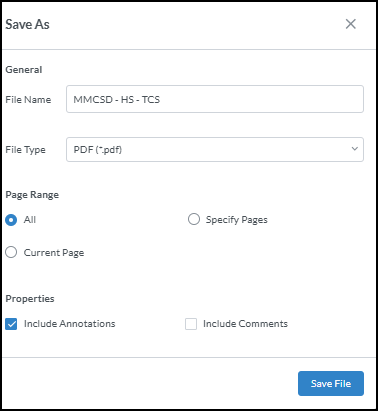This screenshot has width=378, height=411.
Task: Click the 'File Name' label
Action: tap(28, 100)
